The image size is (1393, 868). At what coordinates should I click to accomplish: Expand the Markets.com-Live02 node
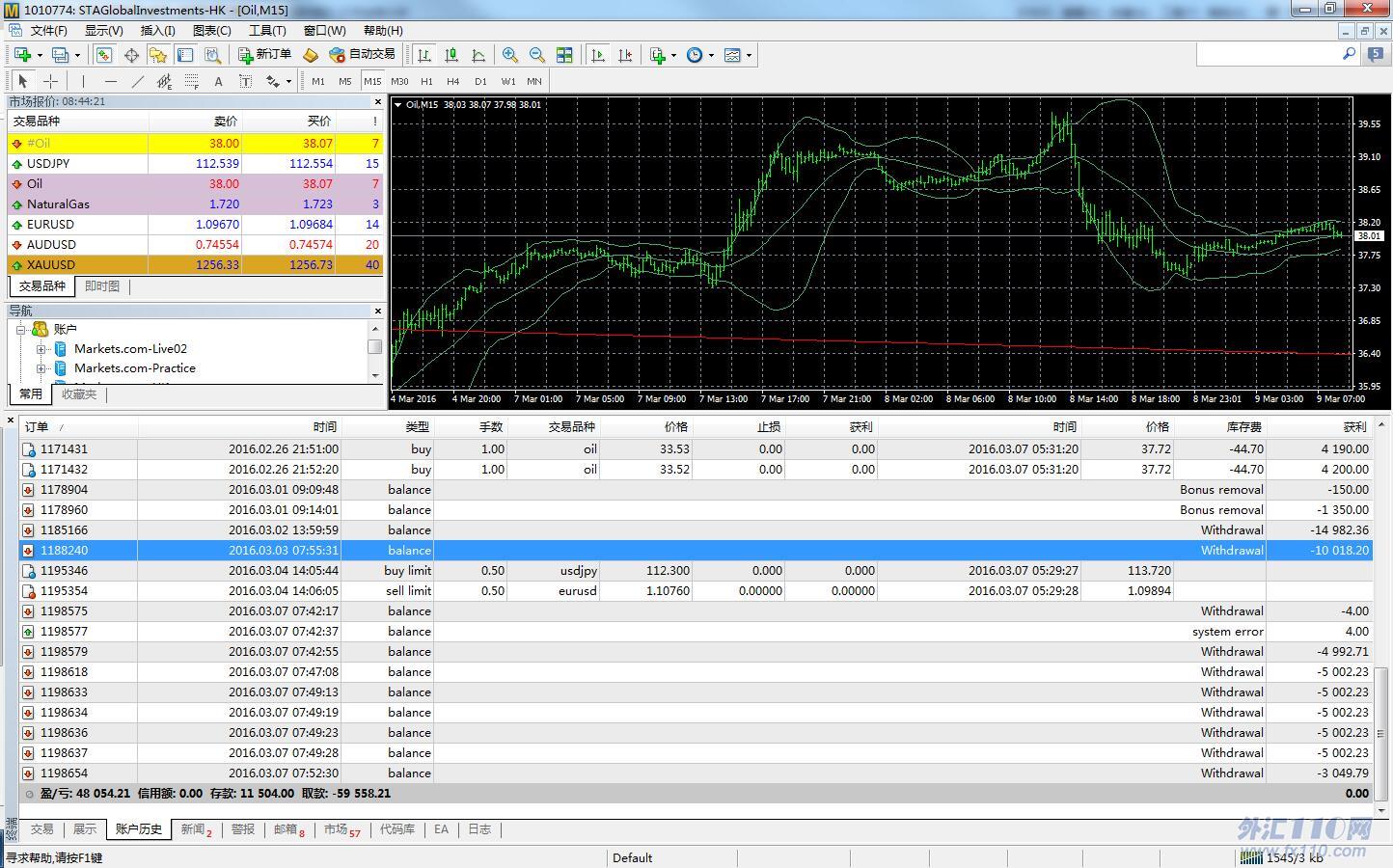tap(41, 349)
